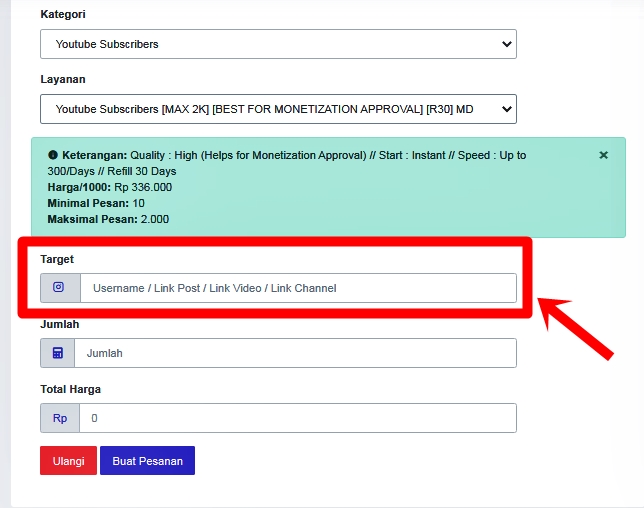Click the Instagram icon beside Target
644x508 pixels.
point(60,288)
